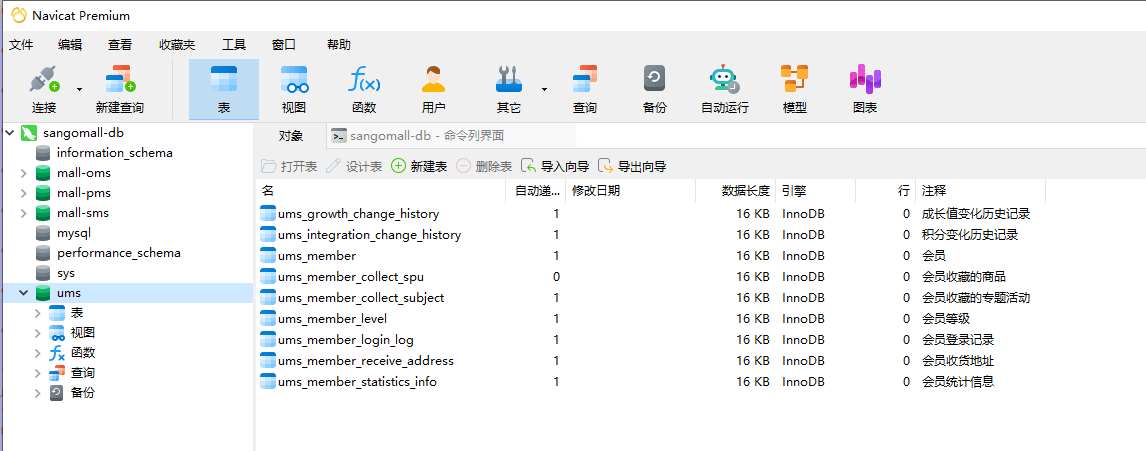The image size is (1146, 451).
Task: Click 打开表 (Open Table) button
Action: point(289,167)
